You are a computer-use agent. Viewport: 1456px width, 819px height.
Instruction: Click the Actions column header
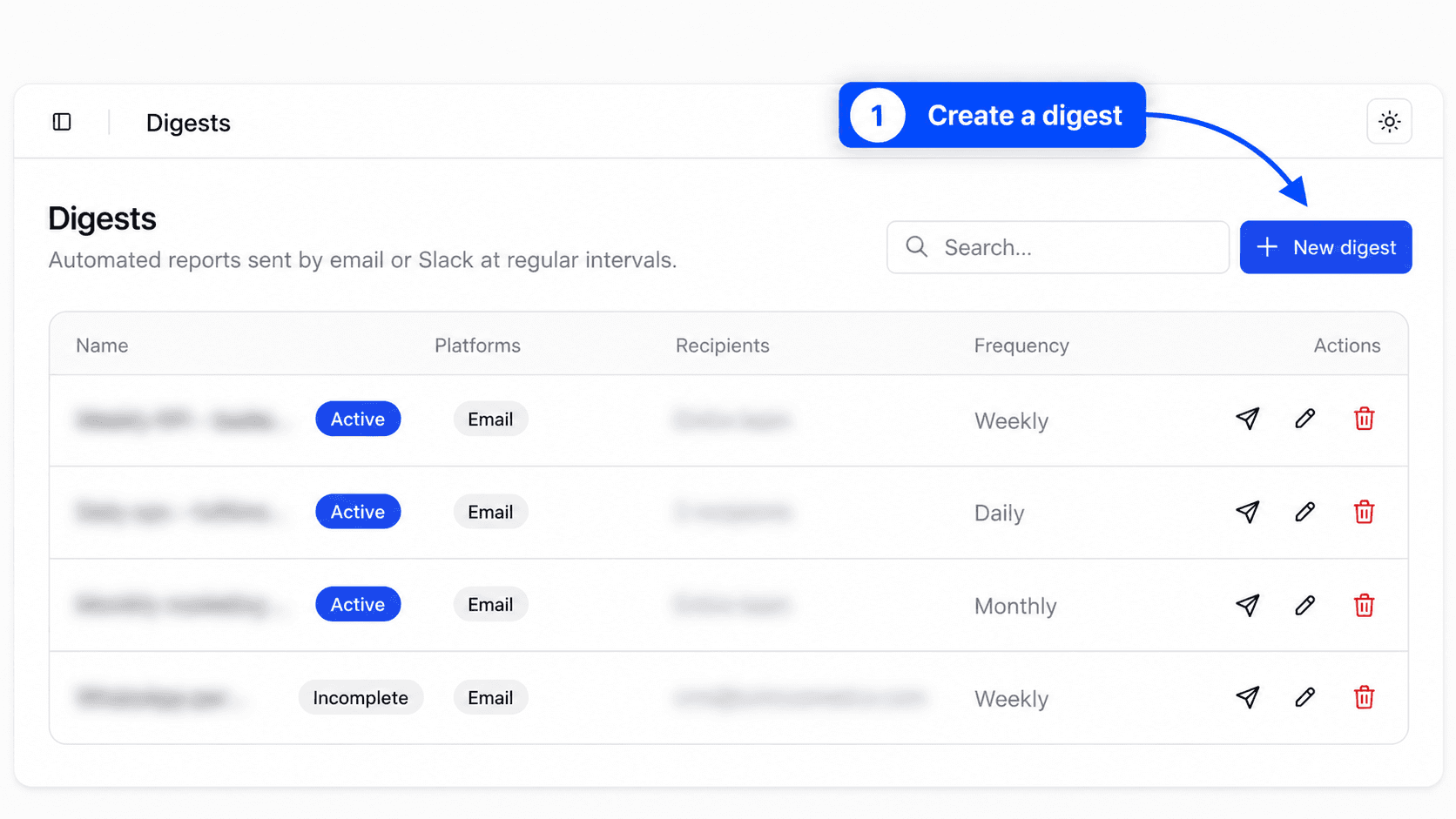click(x=1346, y=346)
